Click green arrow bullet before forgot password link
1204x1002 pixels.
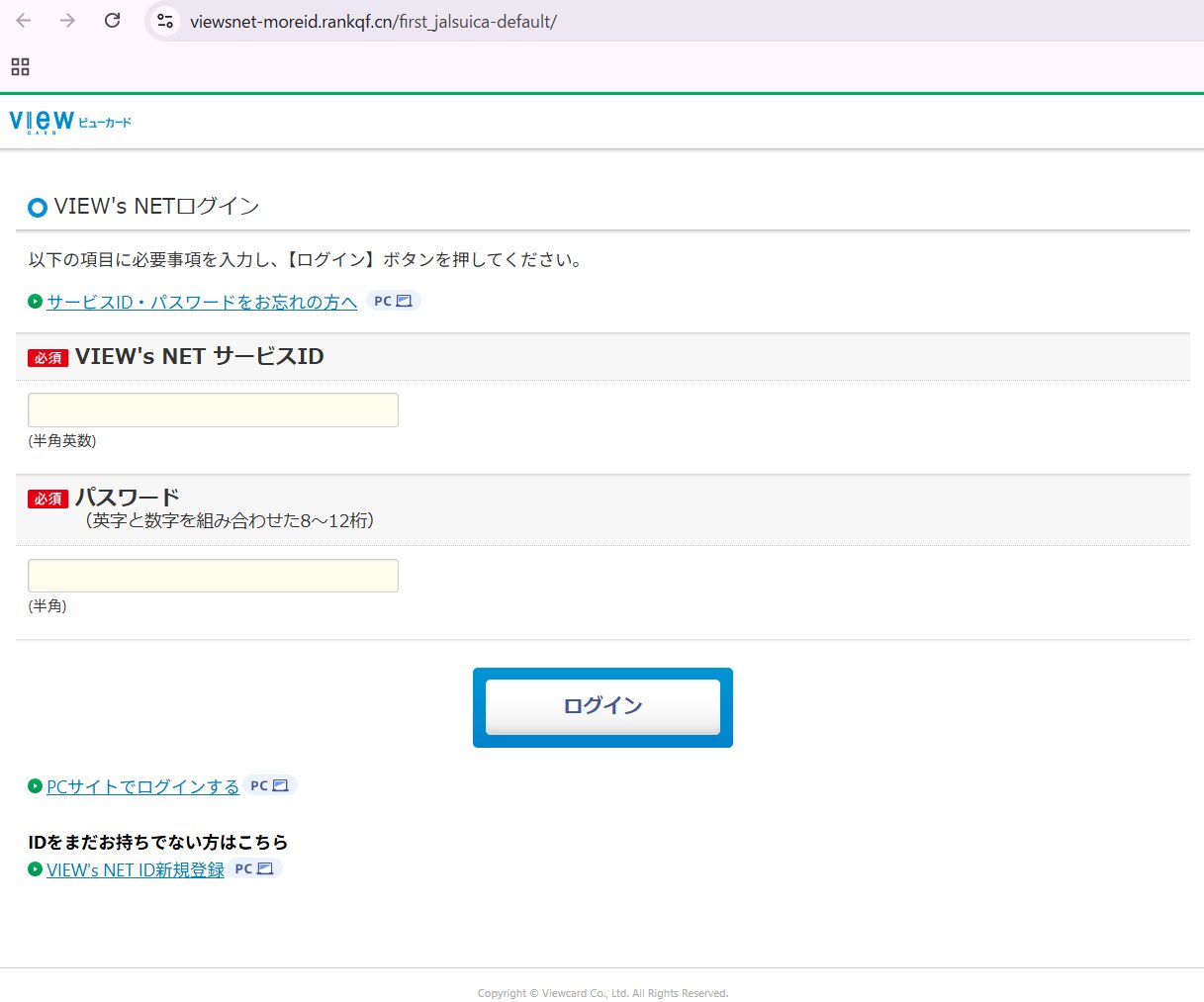click(x=36, y=301)
